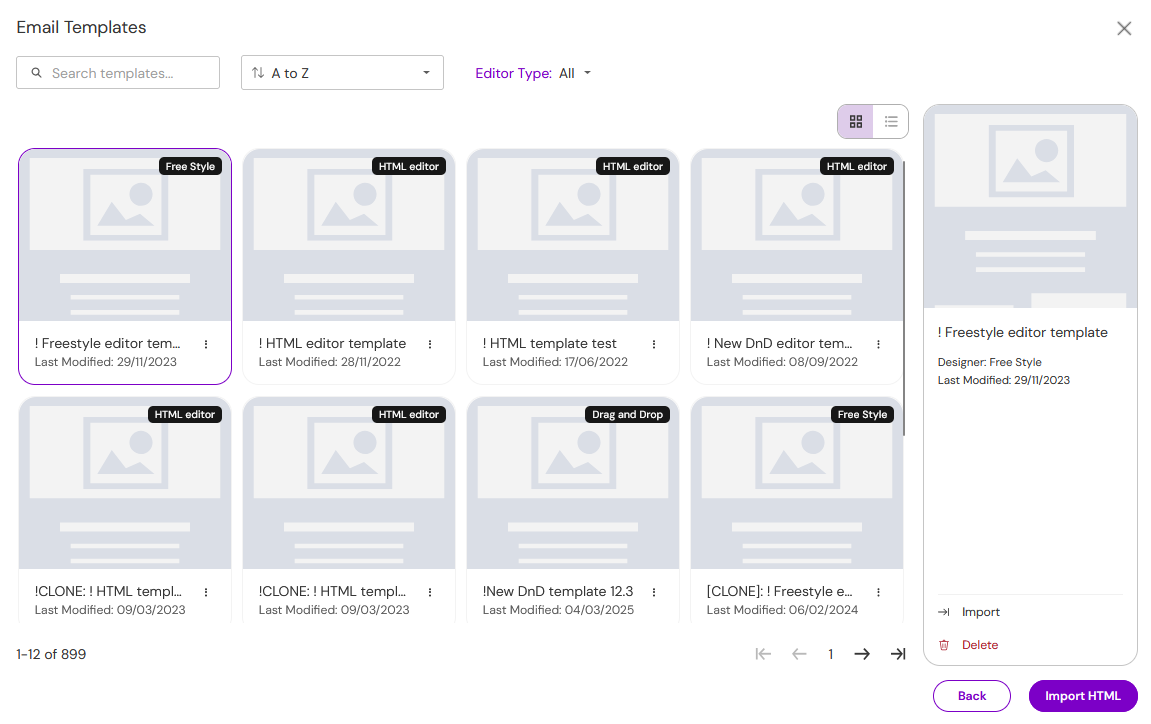Screen dimensions: 1151x724
Task: Open options menu for '! New DnD editor tem...' card
Action: click(879, 344)
